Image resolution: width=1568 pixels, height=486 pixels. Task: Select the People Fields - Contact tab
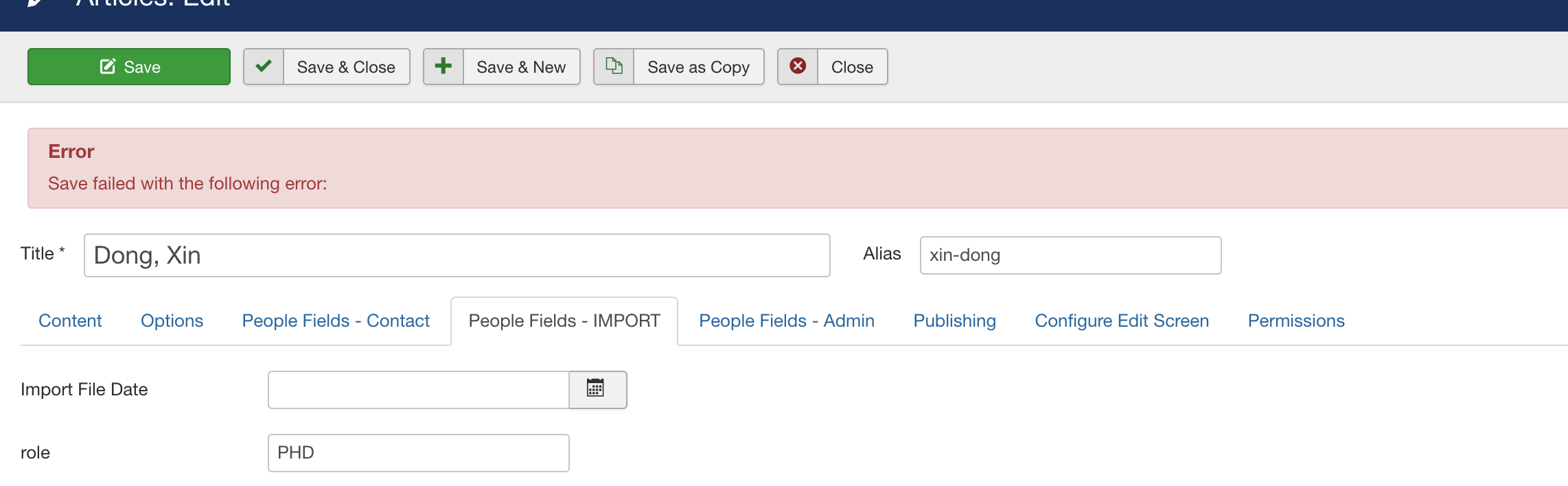point(336,321)
